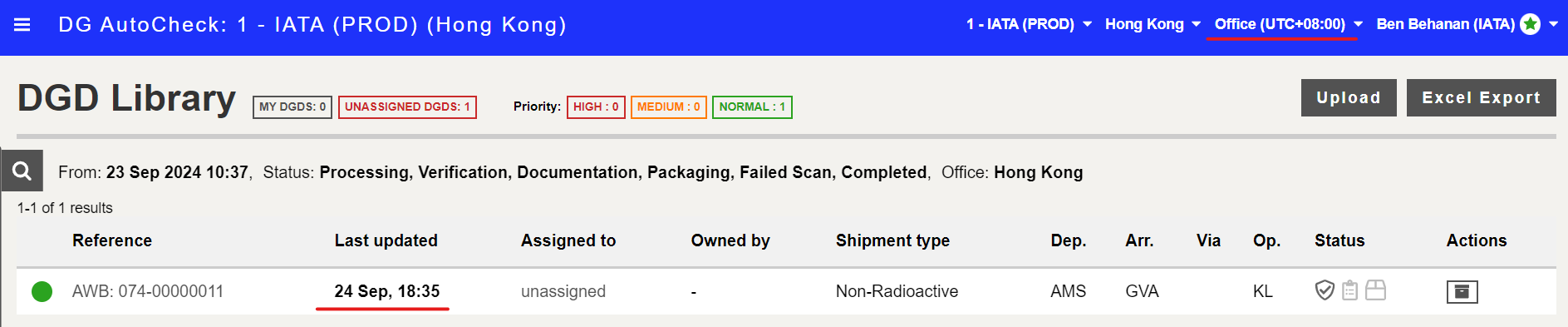Click the green star user badge
This screenshot has width=1568, height=327.
(1530, 24)
